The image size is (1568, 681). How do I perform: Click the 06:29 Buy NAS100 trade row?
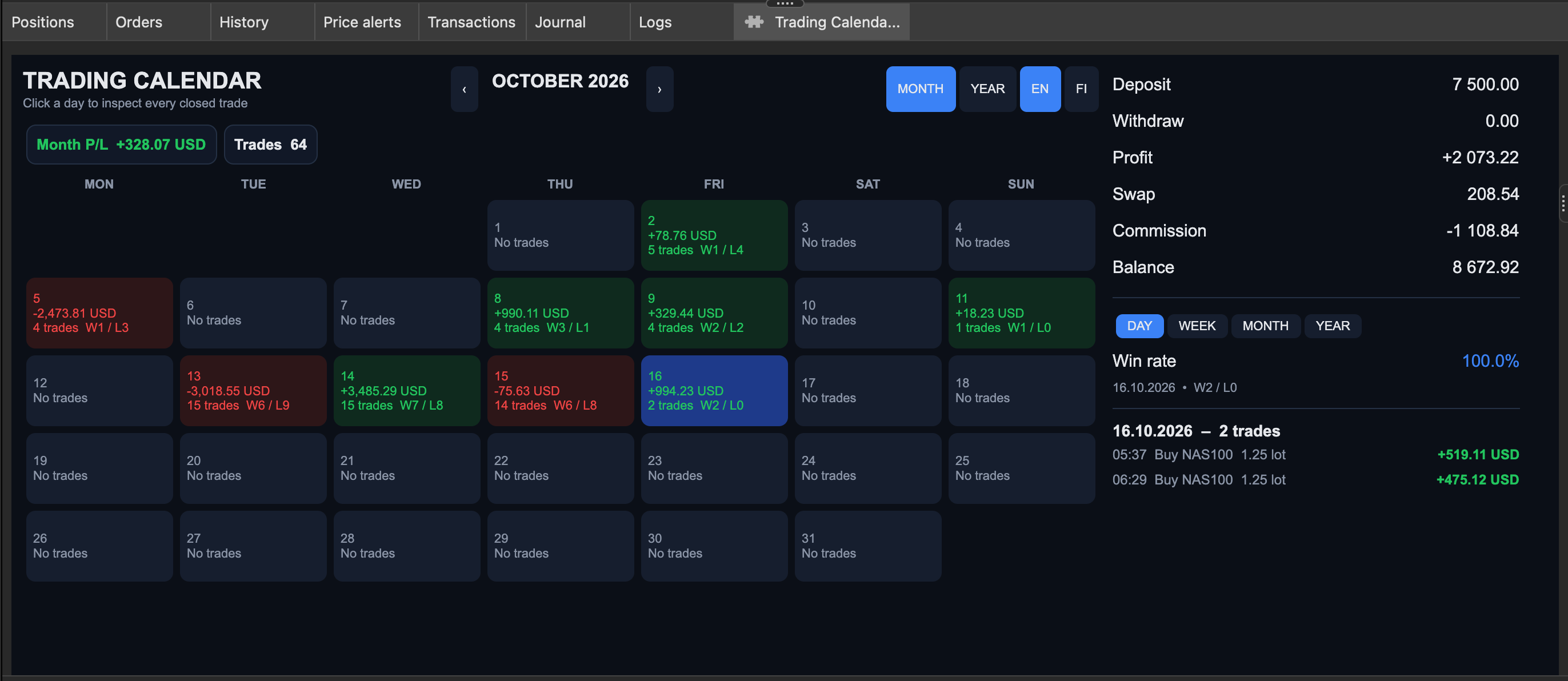(1315, 479)
